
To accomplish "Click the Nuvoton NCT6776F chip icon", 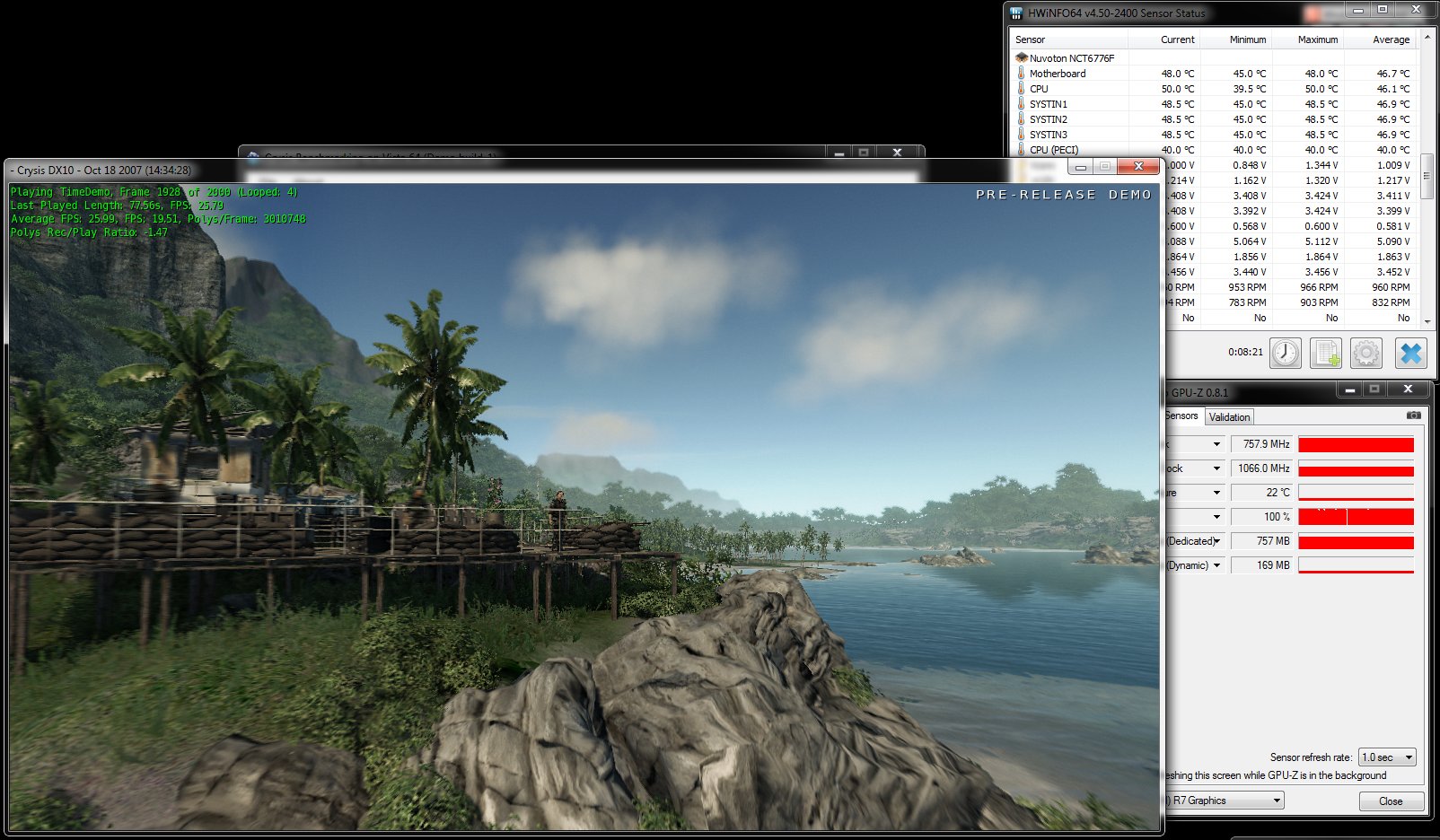I will (x=1021, y=57).
